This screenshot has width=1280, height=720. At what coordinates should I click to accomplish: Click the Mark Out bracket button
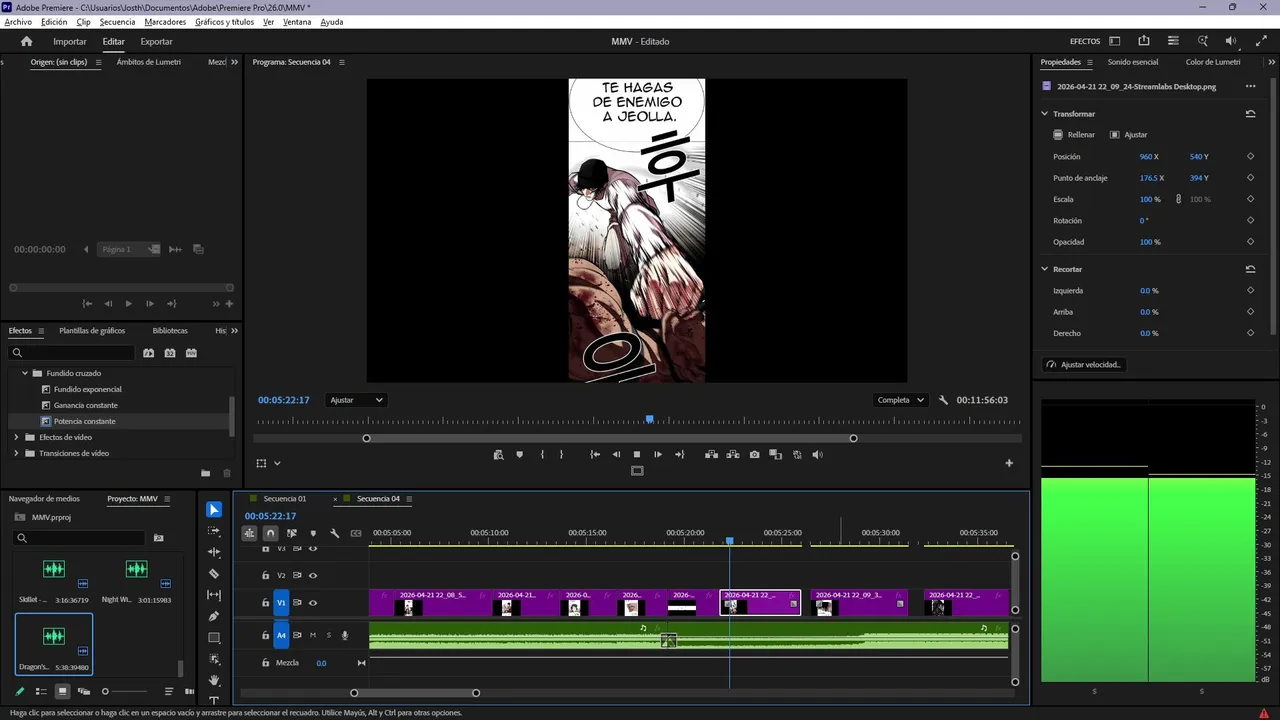click(x=561, y=454)
